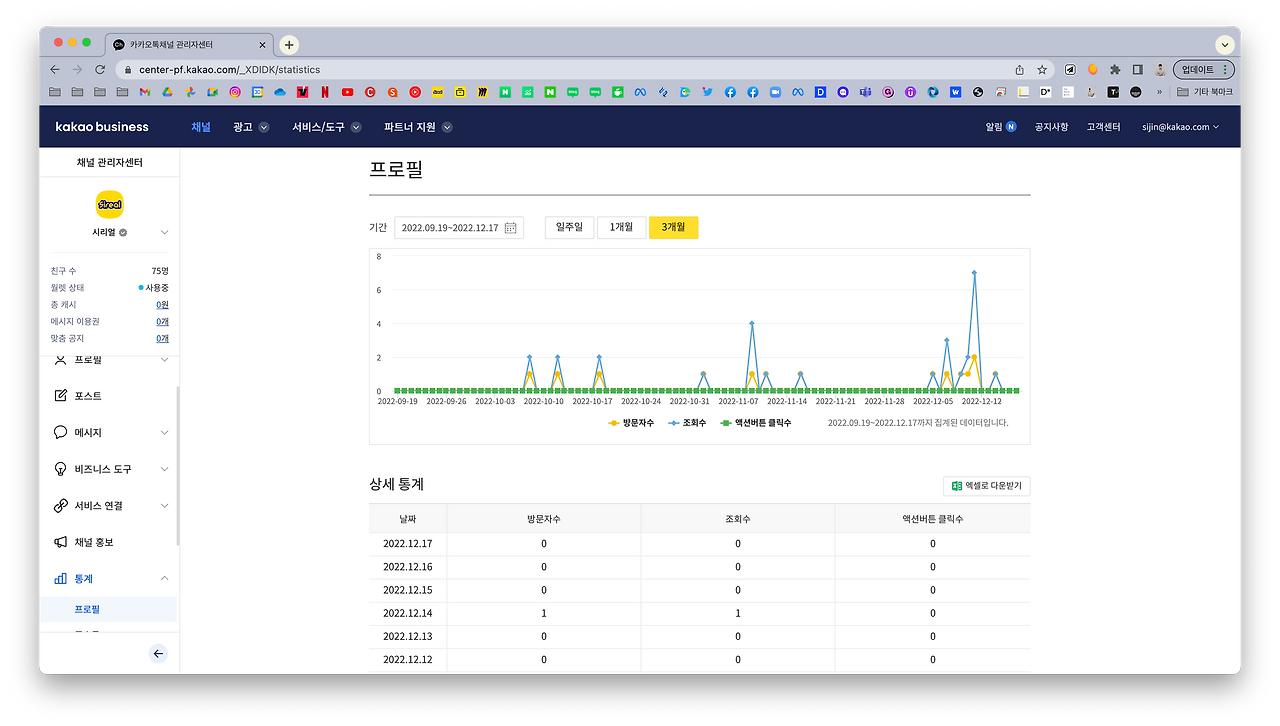Open the 맞춤 공지 0개 link
This screenshot has width=1280, height=726.
tap(162, 339)
